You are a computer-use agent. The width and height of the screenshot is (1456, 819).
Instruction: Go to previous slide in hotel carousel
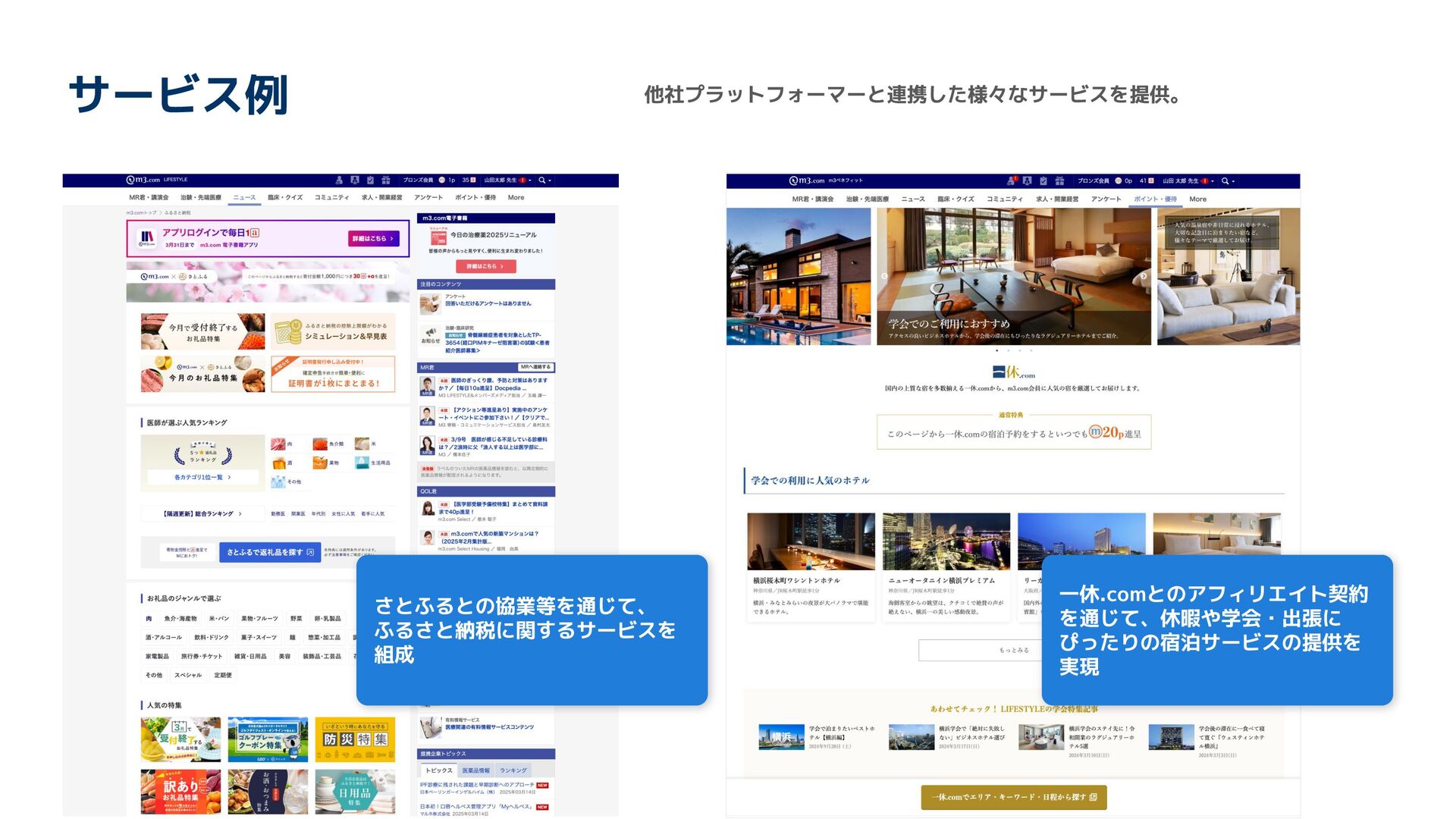tap(884, 277)
